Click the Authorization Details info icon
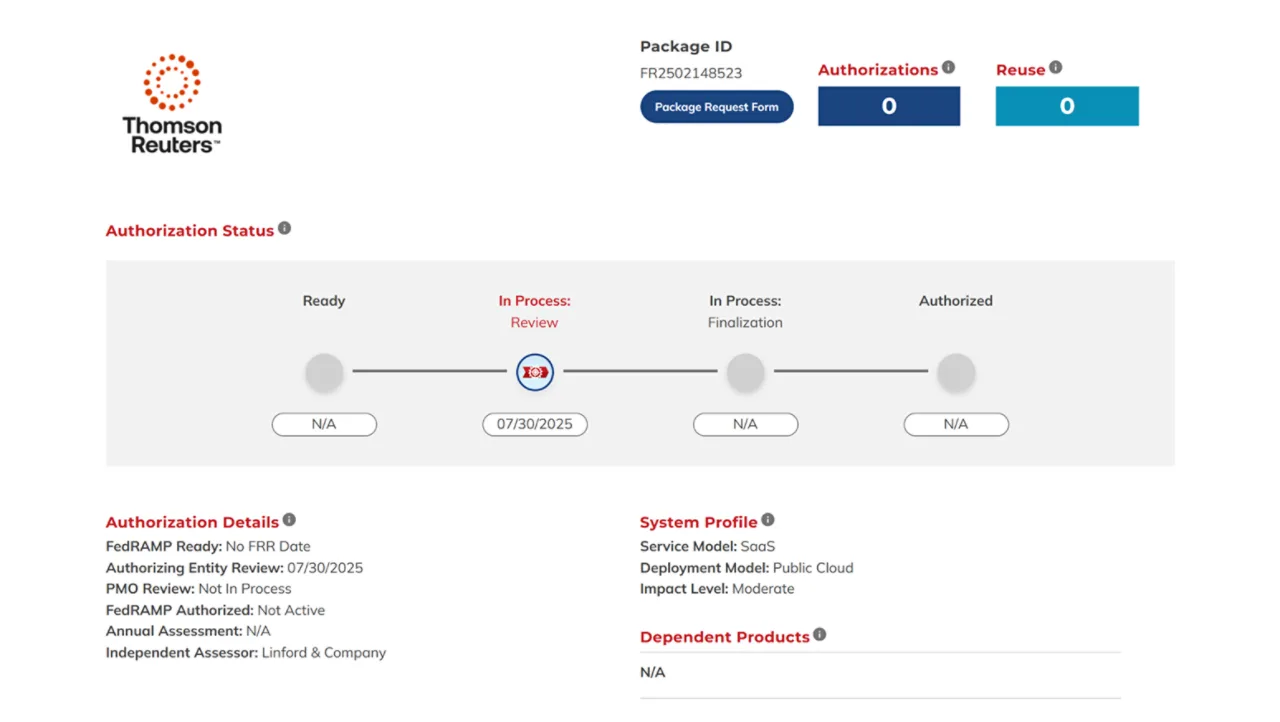1280x722 pixels. (289, 520)
